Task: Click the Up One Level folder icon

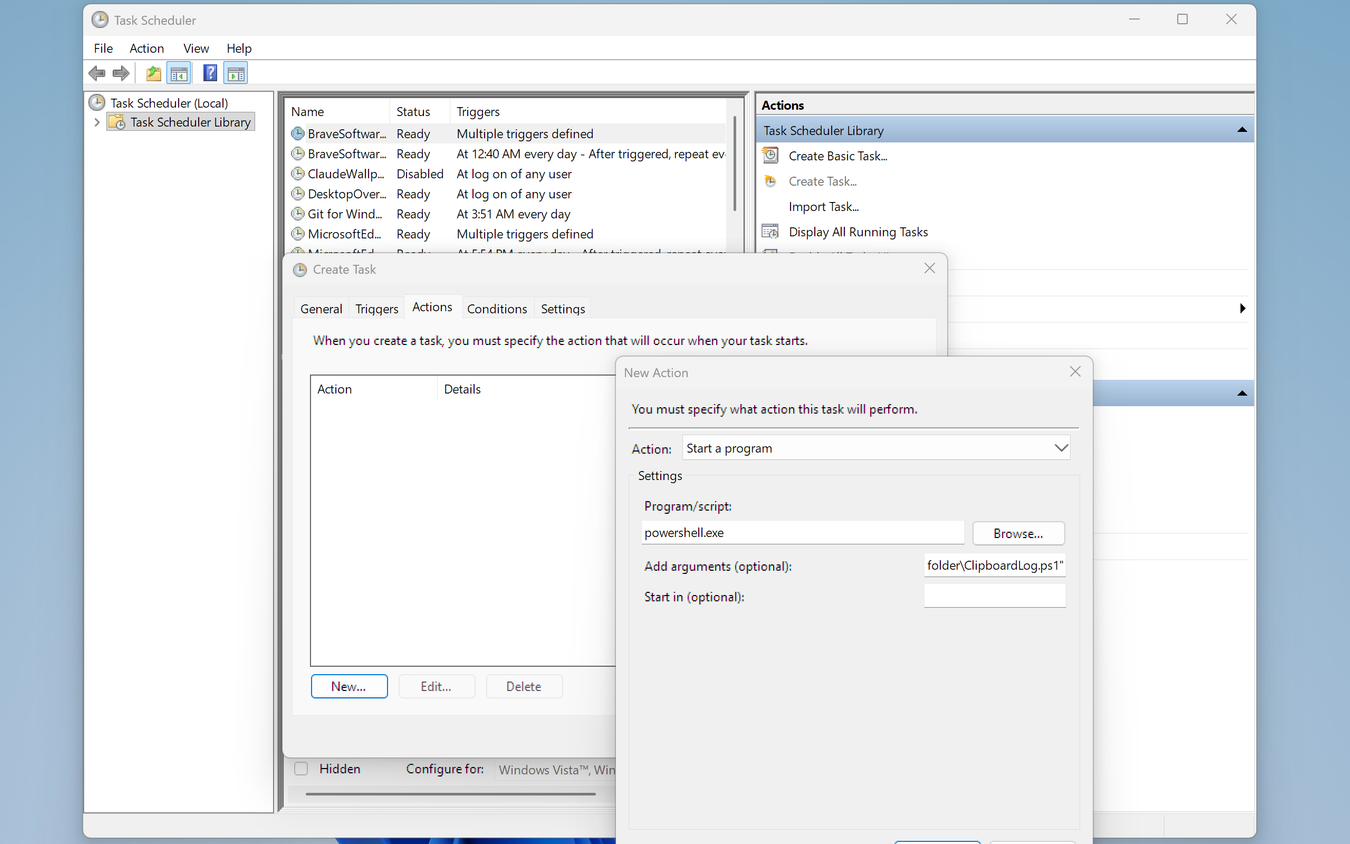Action: [153, 73]
